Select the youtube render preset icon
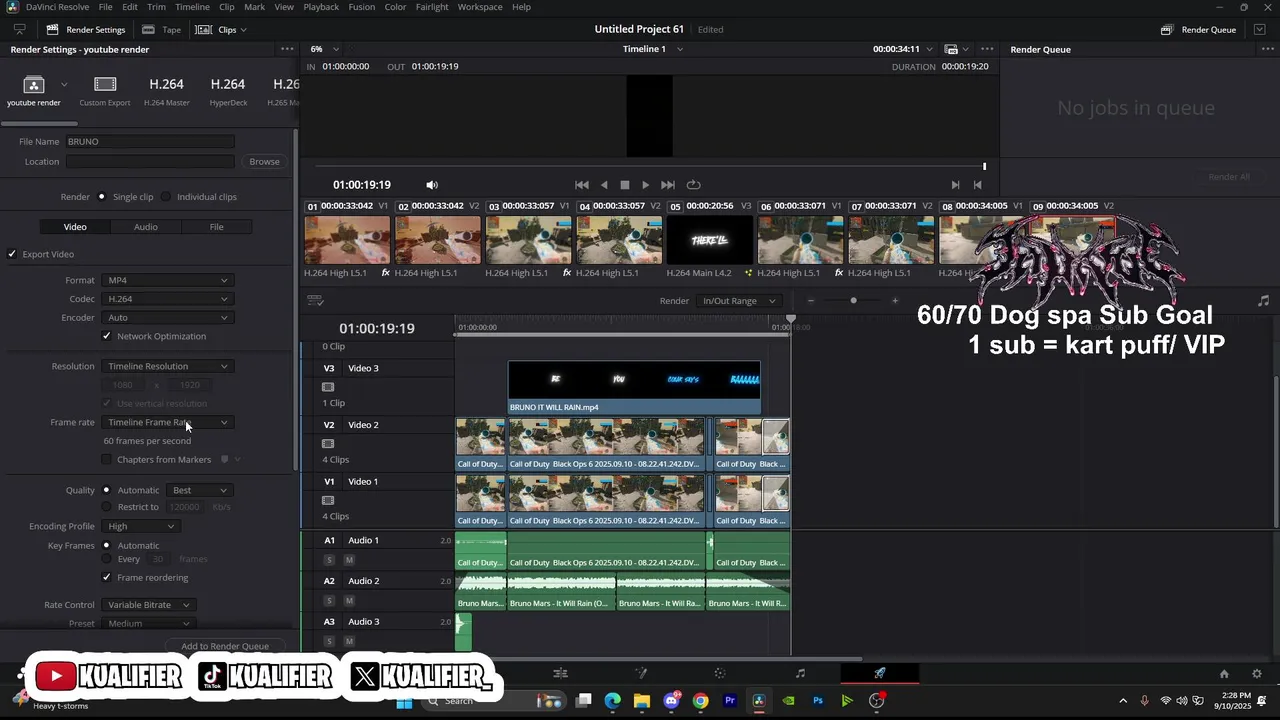 34,85
